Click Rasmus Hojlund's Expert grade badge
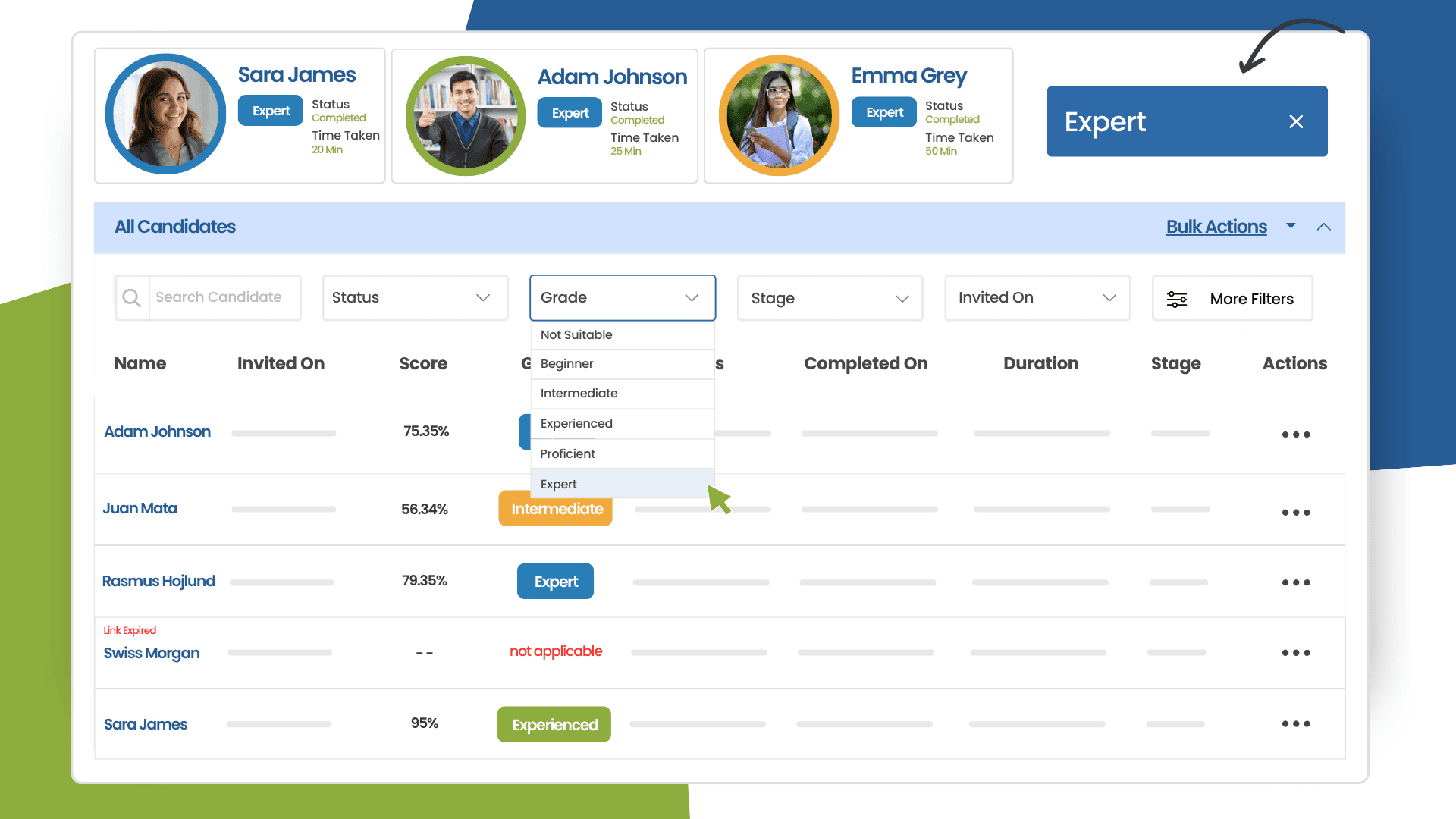This screenshot has width=1456, height=819. pos(555,581)
